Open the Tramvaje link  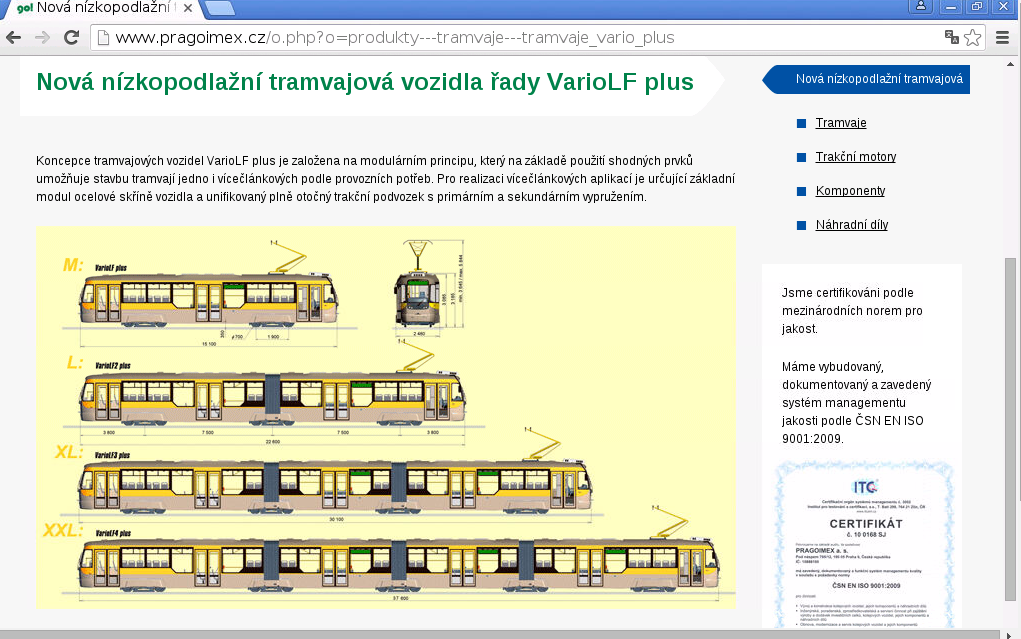(841, 123)
